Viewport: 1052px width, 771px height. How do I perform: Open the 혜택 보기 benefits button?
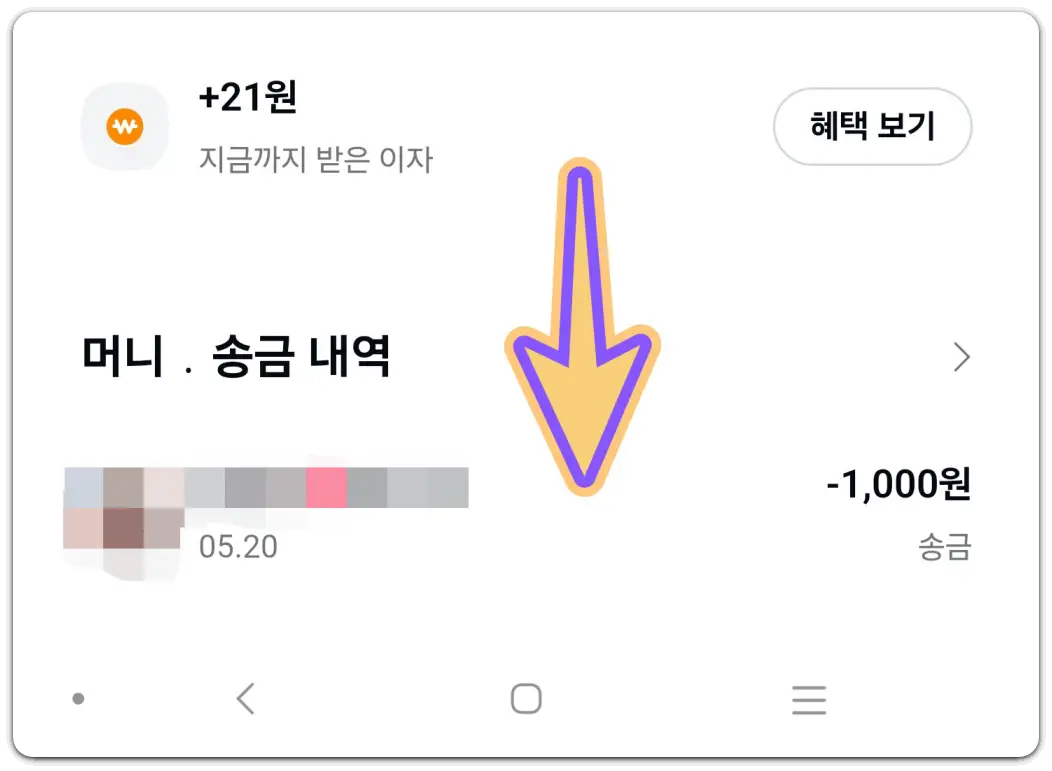pyautogui.click(x=872, y=127)
